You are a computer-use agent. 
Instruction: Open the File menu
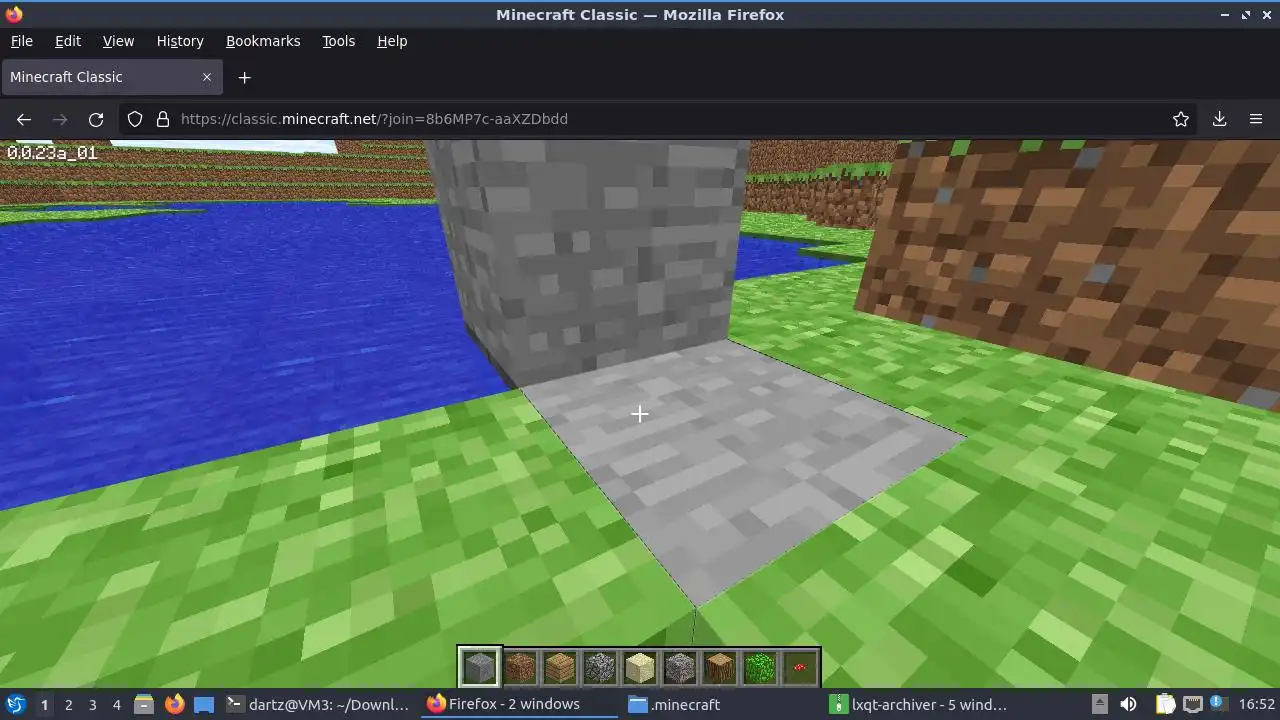21,41
